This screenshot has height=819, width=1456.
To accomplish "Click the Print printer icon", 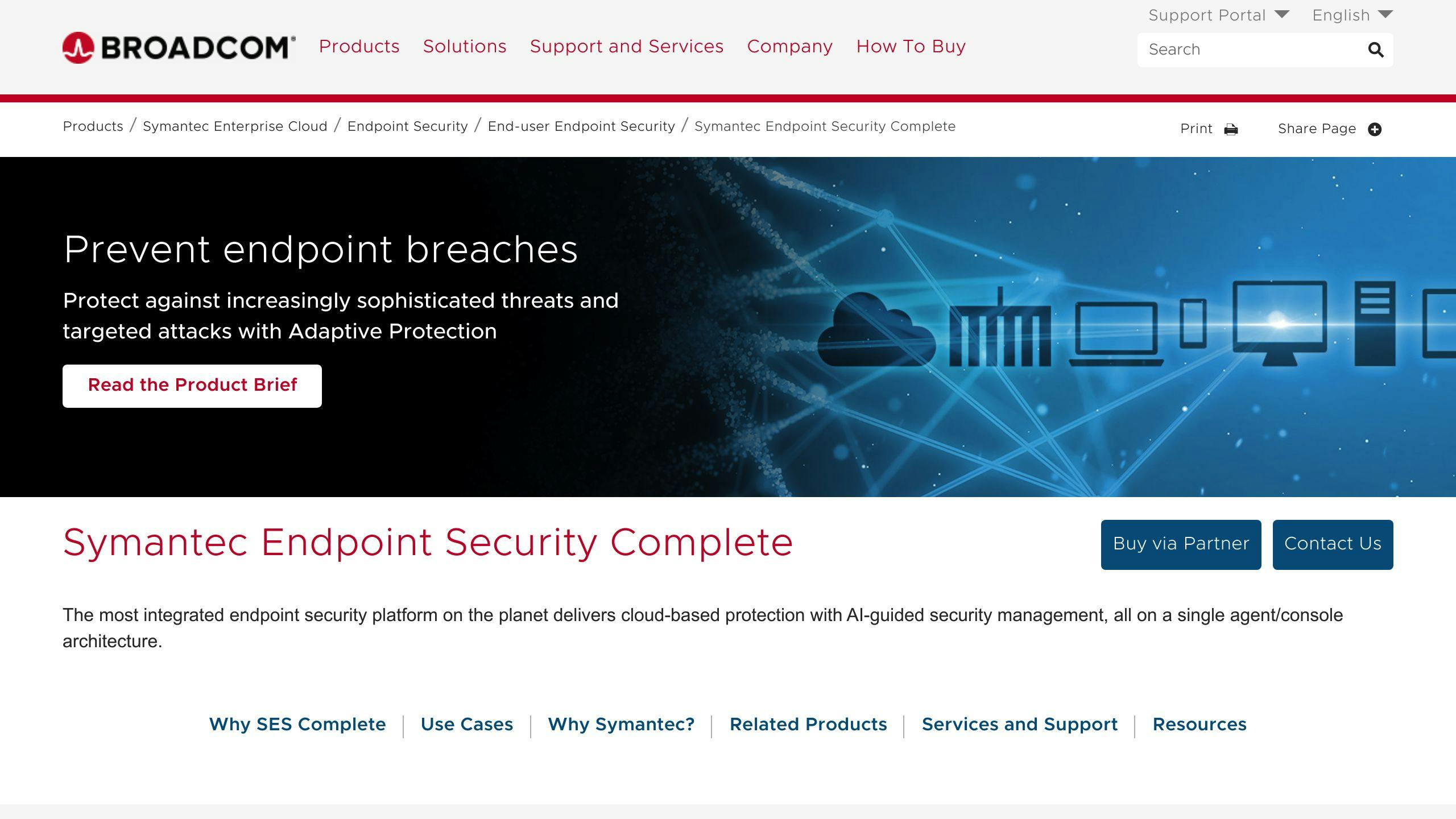I will coord(1231,129).
